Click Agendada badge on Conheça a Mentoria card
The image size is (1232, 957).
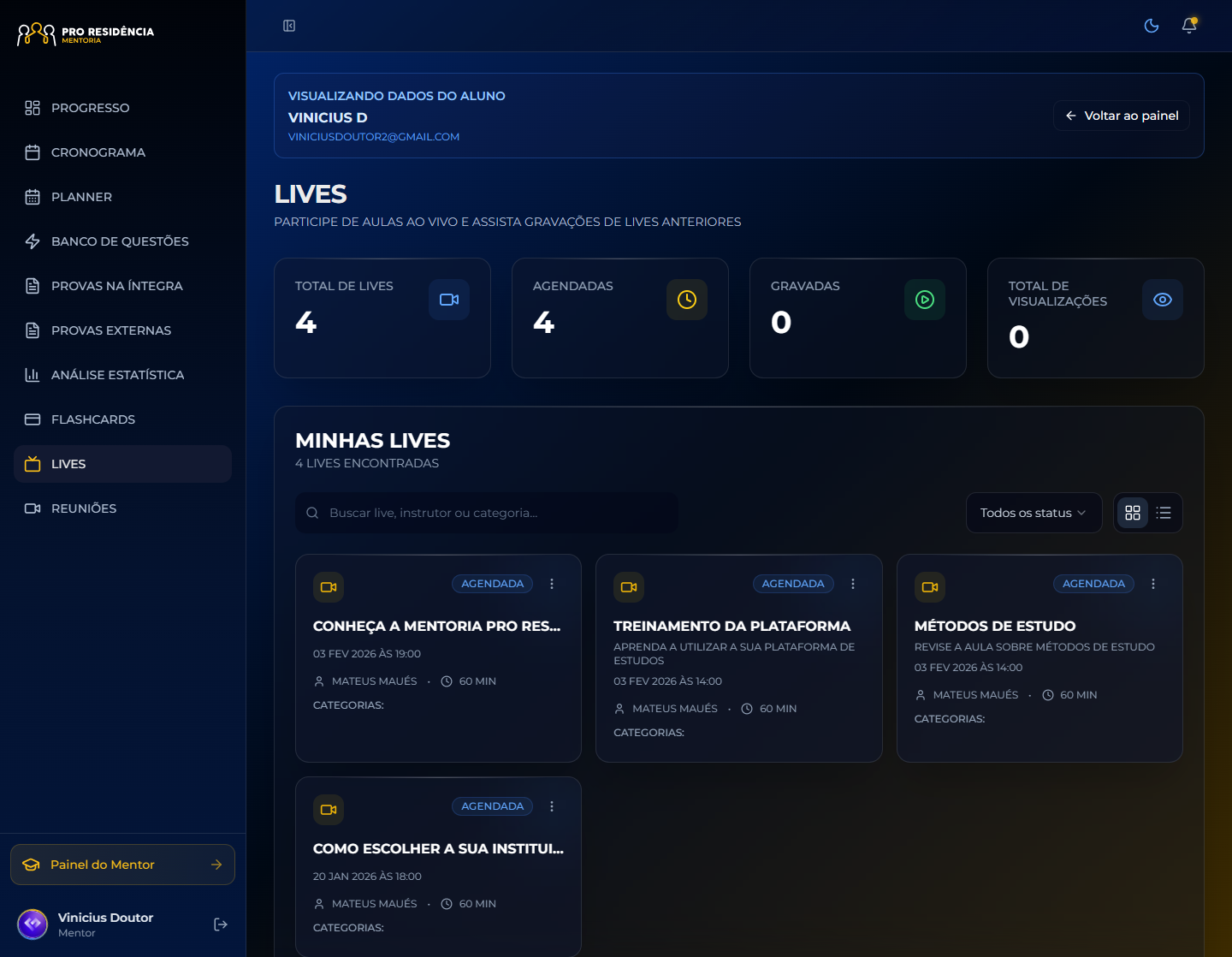pos(493,584)
